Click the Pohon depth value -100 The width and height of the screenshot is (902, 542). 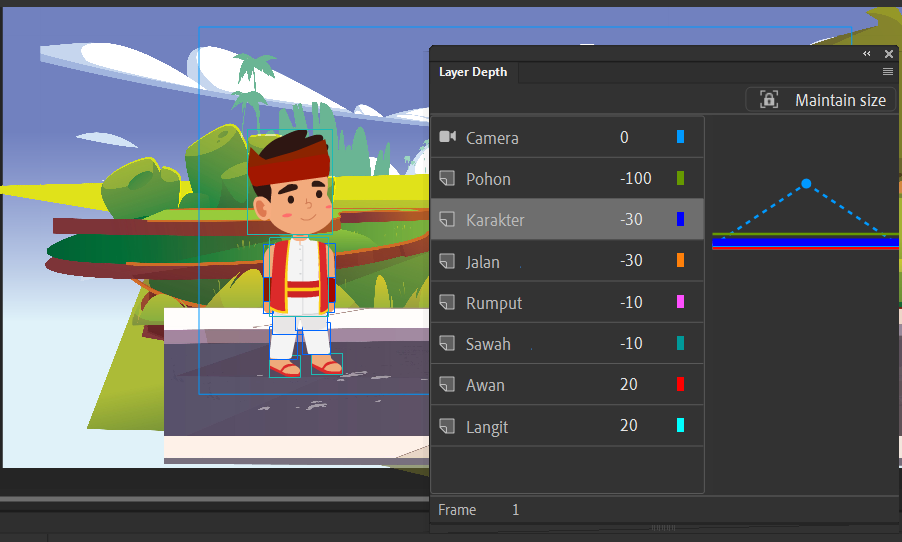[636, 178]
